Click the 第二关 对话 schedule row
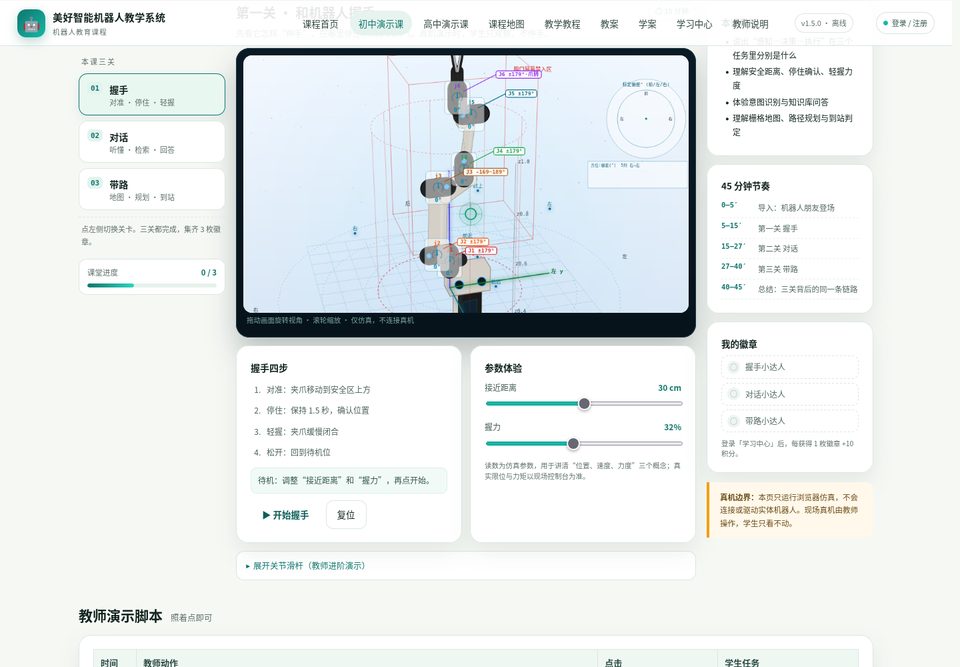 coord(789,249)
